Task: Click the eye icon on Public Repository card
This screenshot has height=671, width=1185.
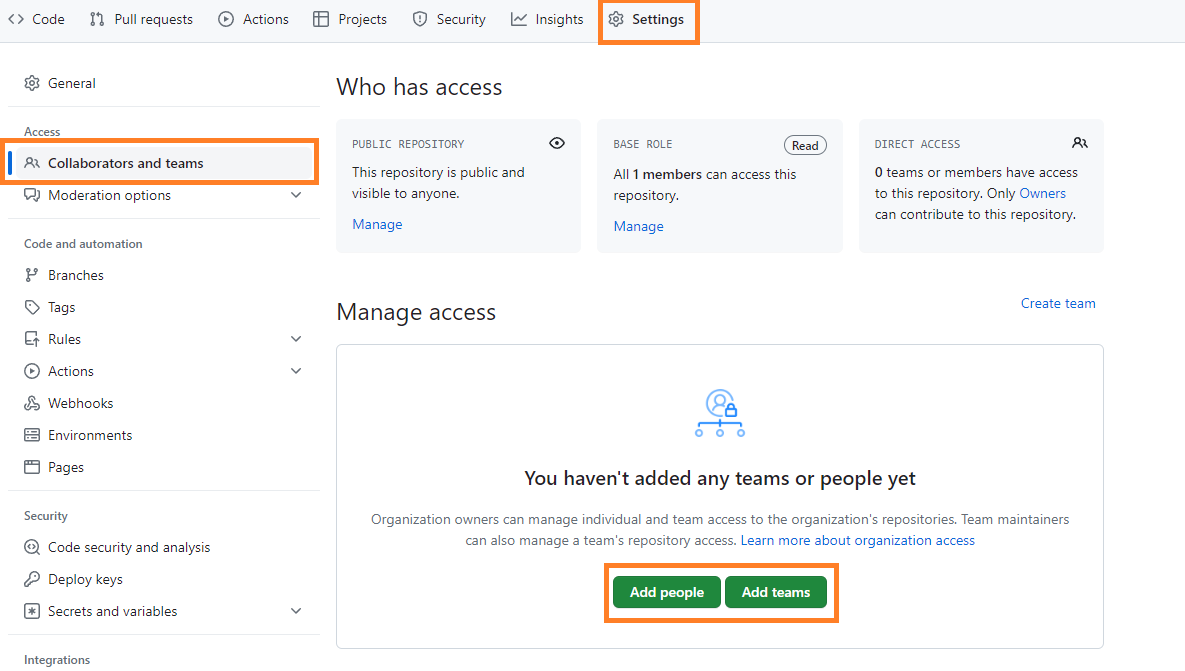Action: coord(557,143)
